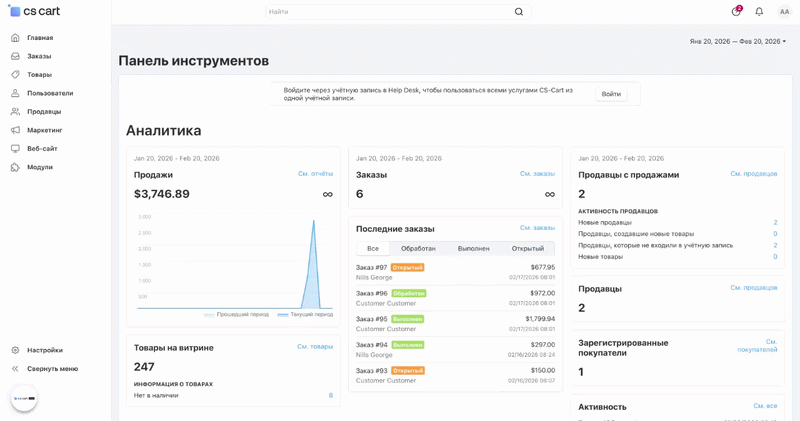Screen dimensions: 800x421
Task: Click the Модули puzzle icon
Action: [x=15, y=167]
